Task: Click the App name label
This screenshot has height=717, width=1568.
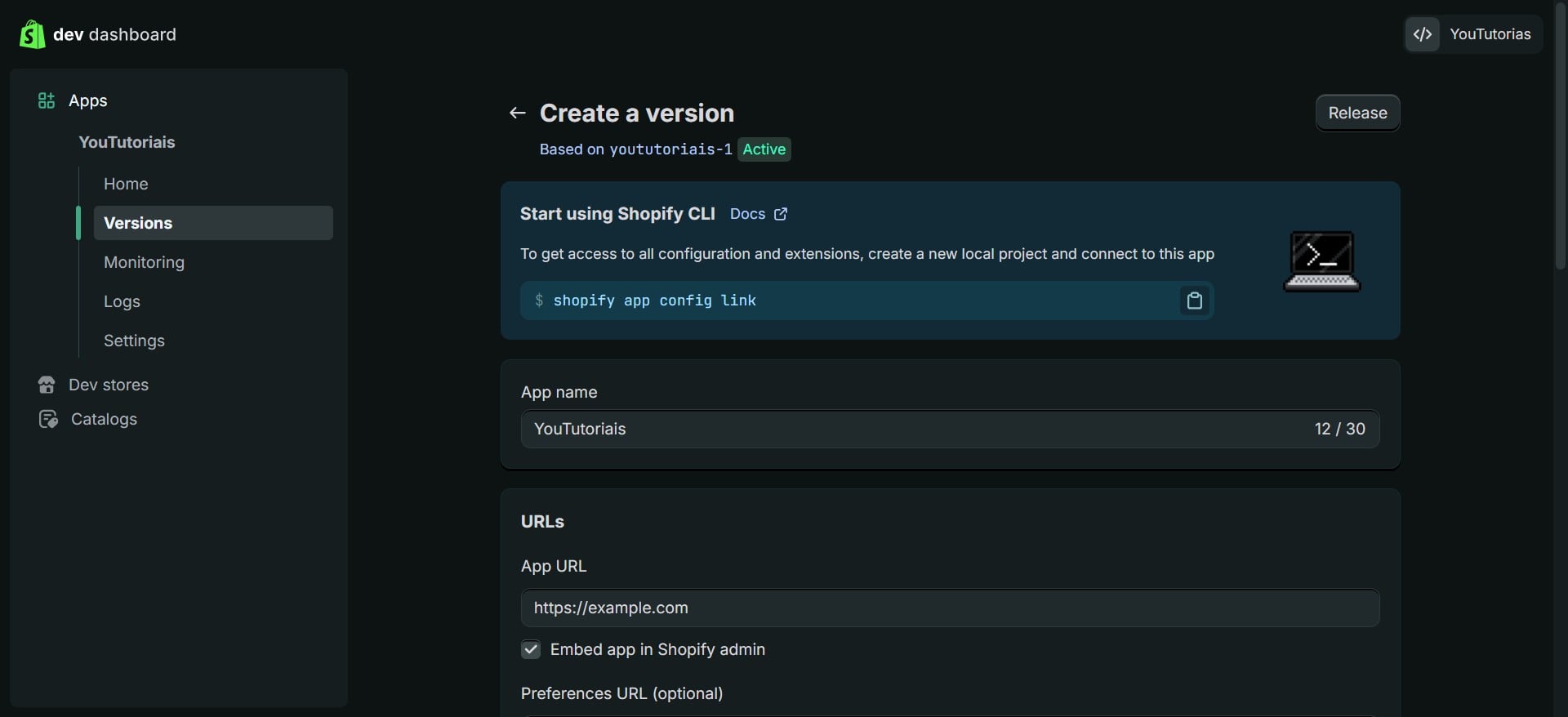Action: (559, 392)
